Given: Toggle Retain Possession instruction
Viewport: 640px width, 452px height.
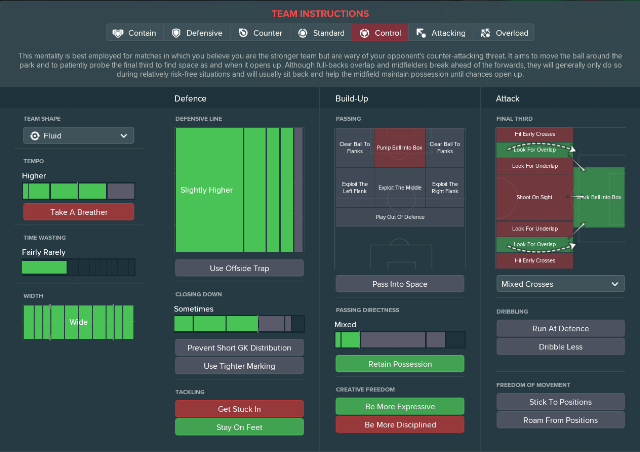Looking at the screenshot, I should click(400, 364).
